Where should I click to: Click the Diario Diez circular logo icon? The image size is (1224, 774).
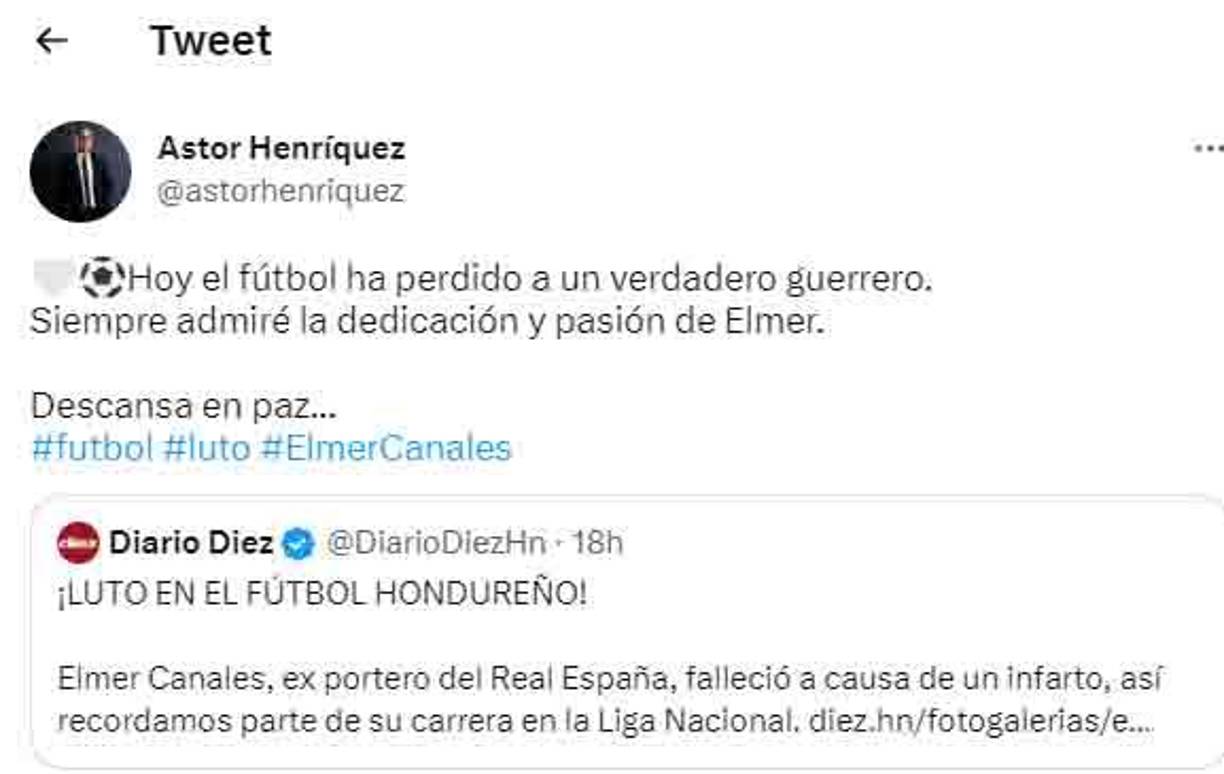pos(80,538)
